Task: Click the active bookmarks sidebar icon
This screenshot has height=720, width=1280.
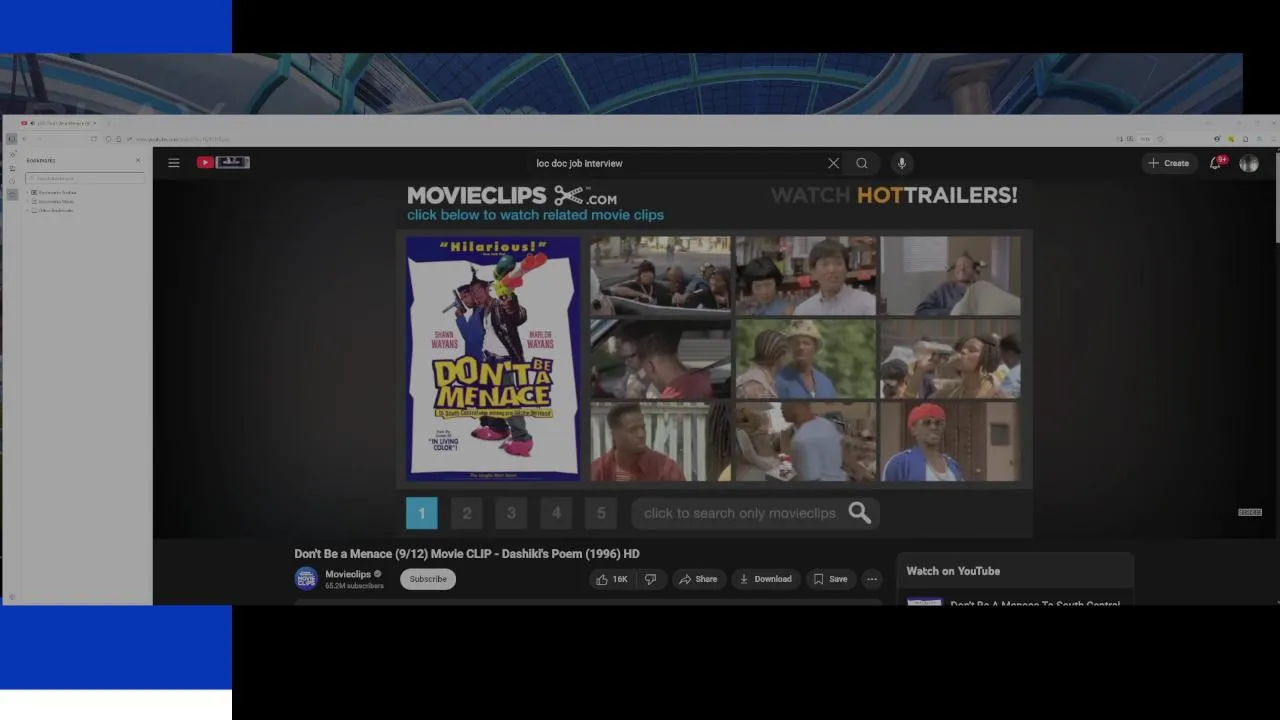Action: (x=12, y=194)
